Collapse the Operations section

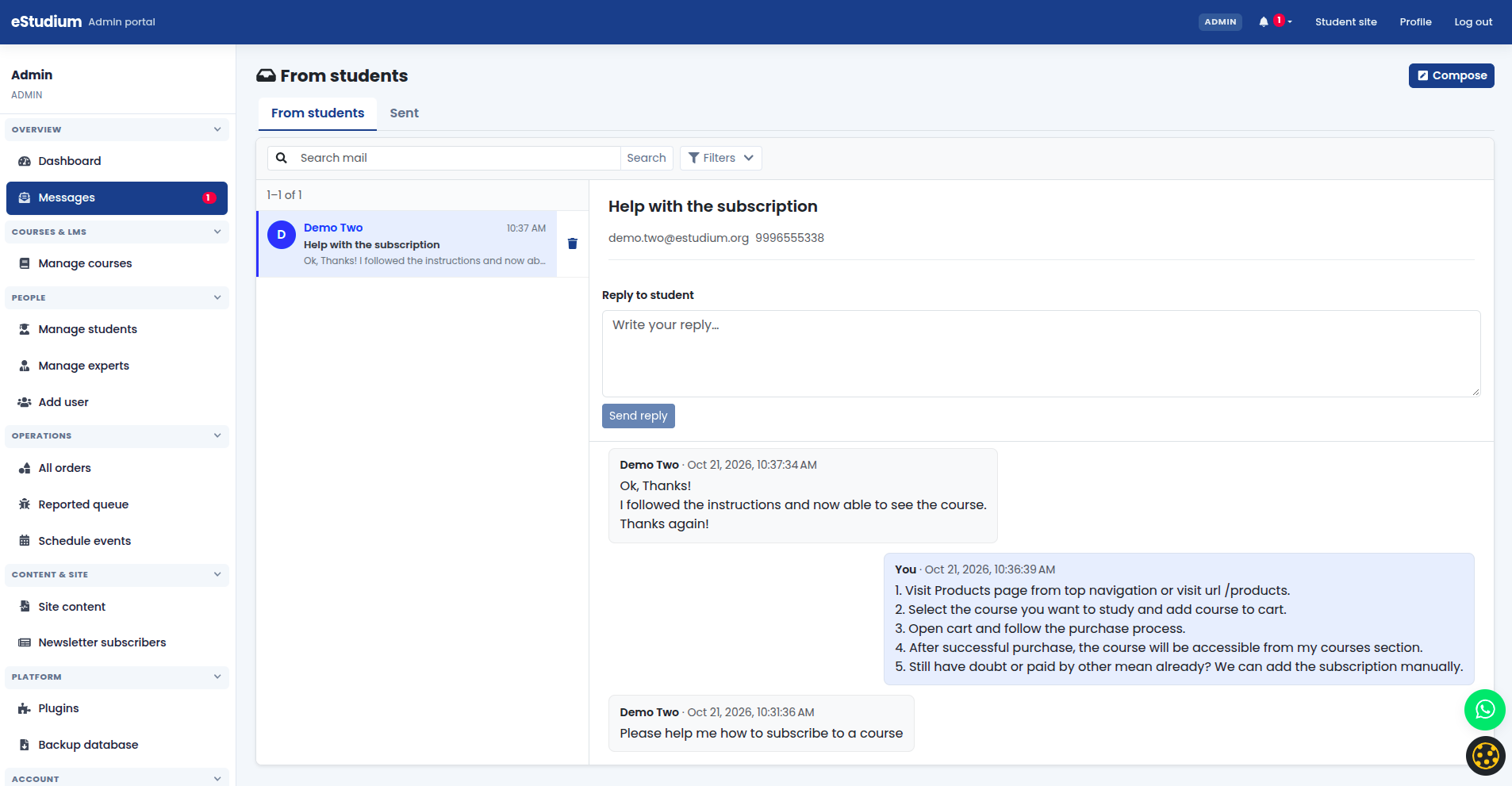click(x=117, y=436)
